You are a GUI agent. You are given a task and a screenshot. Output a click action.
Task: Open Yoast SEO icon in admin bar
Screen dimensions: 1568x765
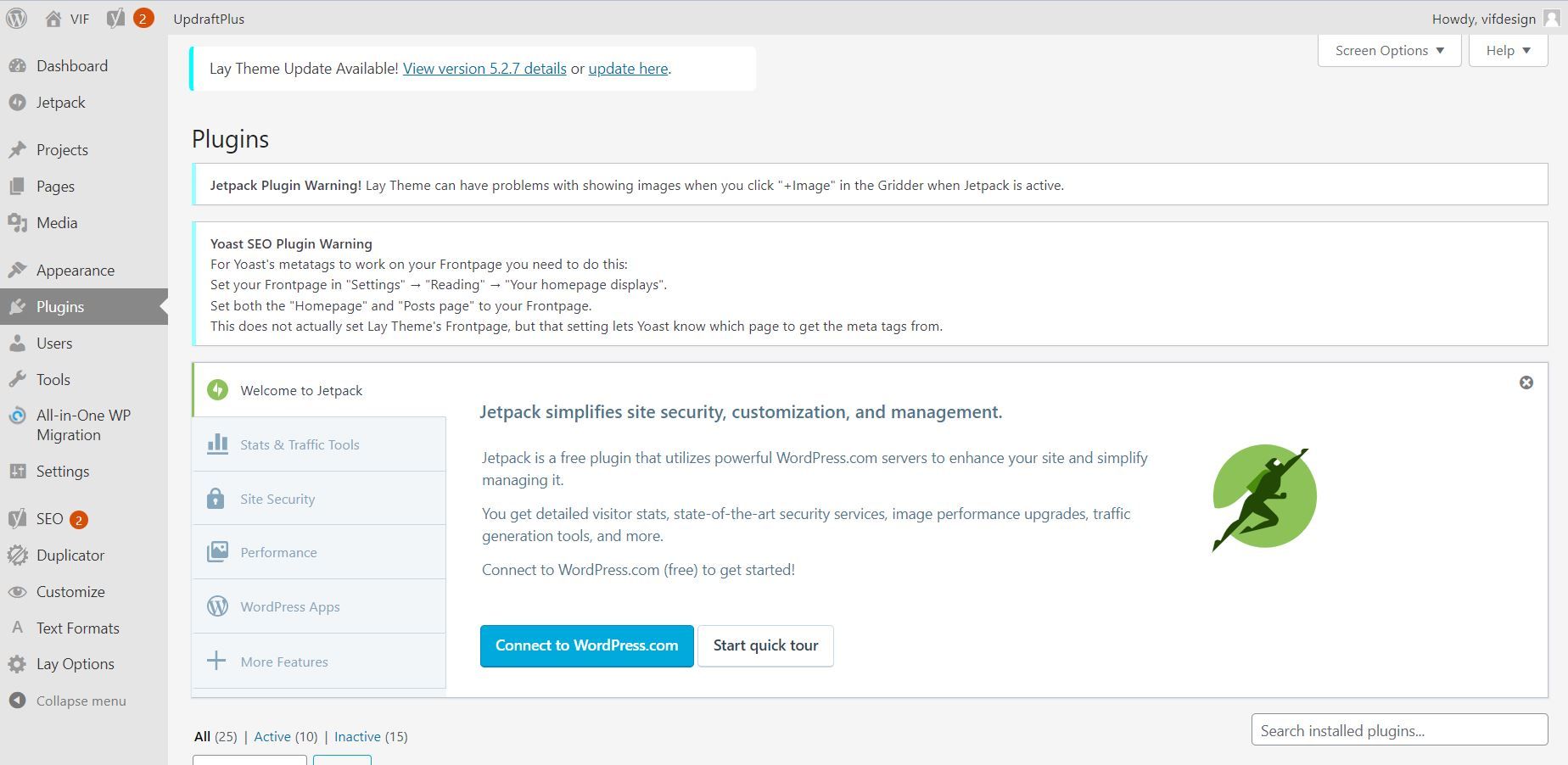tap(116, 19)
